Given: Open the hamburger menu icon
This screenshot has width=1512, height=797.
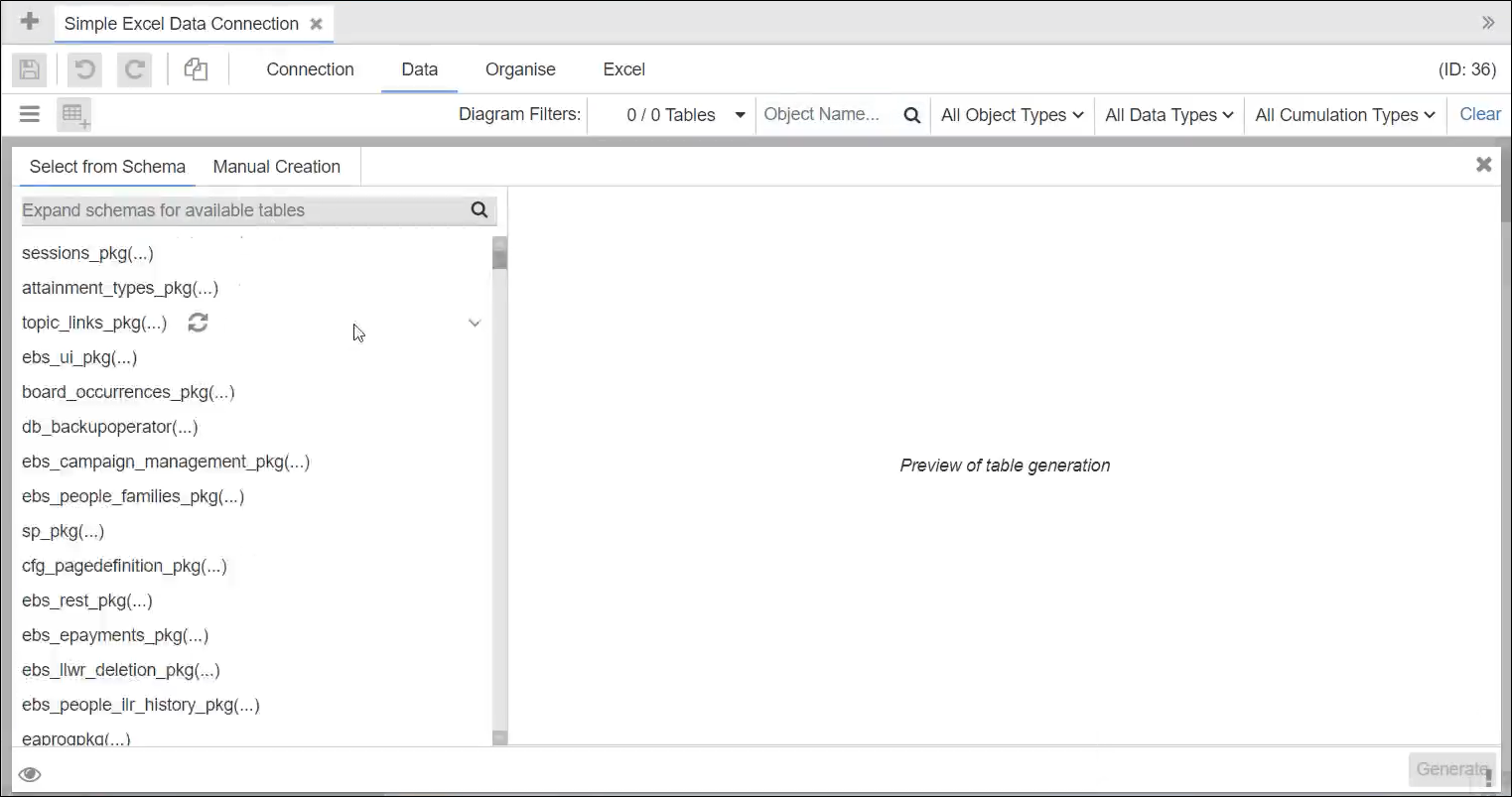Looking at the screenshot, I should 30,114.
